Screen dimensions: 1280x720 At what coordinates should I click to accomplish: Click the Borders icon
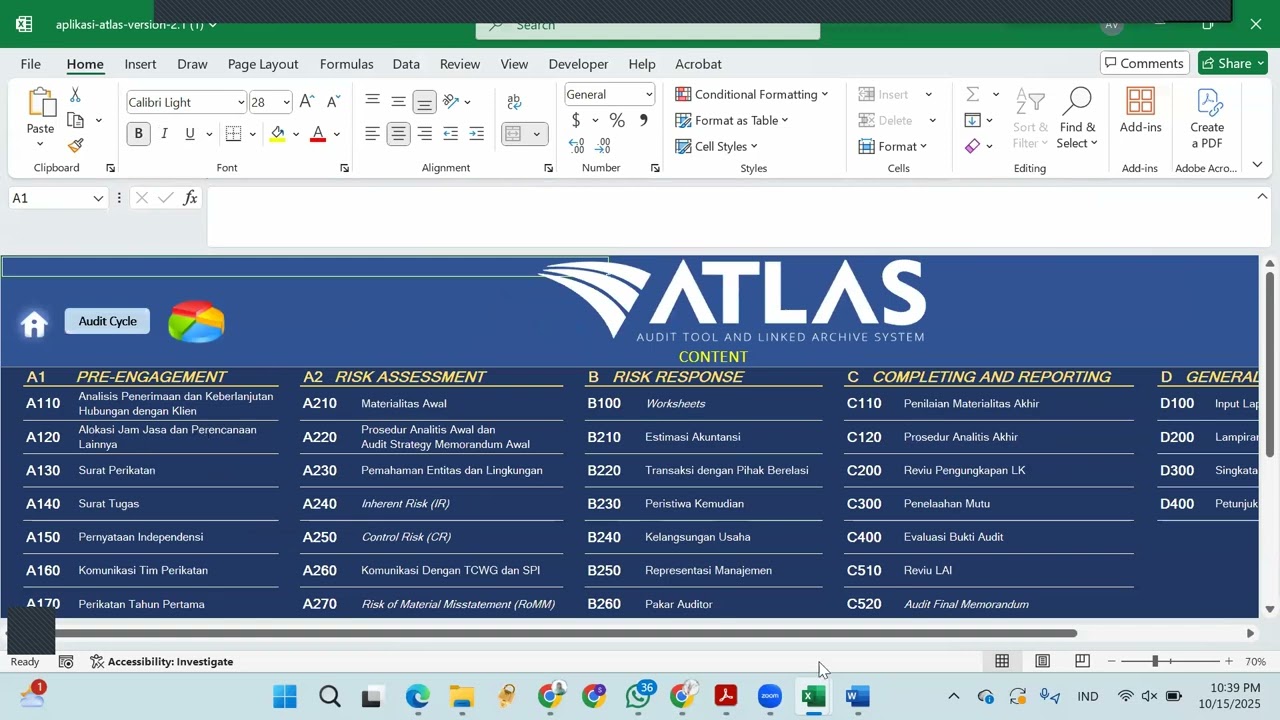point(233,134)
